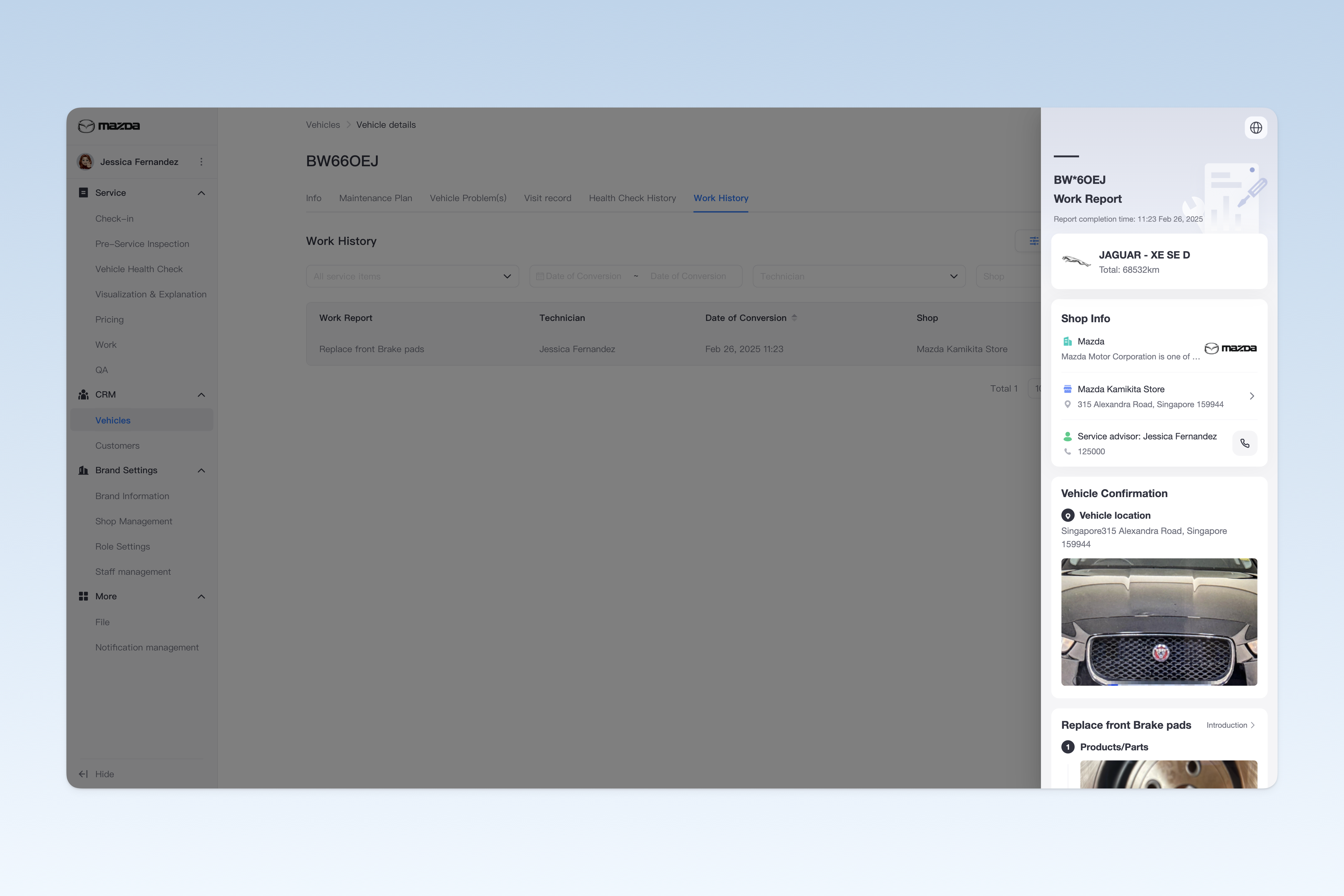The height and width of the screenshot is (896, 1344).
Task: Click the Mazda logo in Shop Info
Action: point(1230,348)
